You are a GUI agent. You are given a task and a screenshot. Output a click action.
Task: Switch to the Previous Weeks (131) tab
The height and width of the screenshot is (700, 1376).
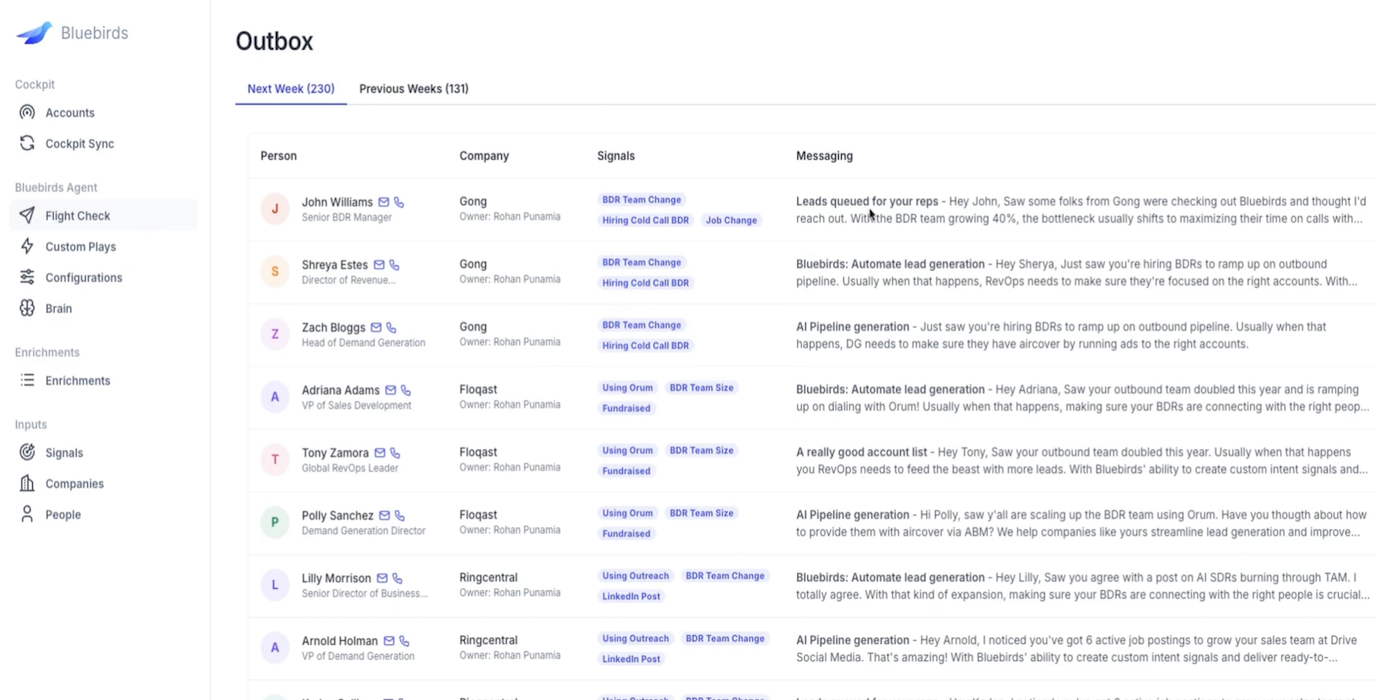pyautogui.click(x=413, y=89)
